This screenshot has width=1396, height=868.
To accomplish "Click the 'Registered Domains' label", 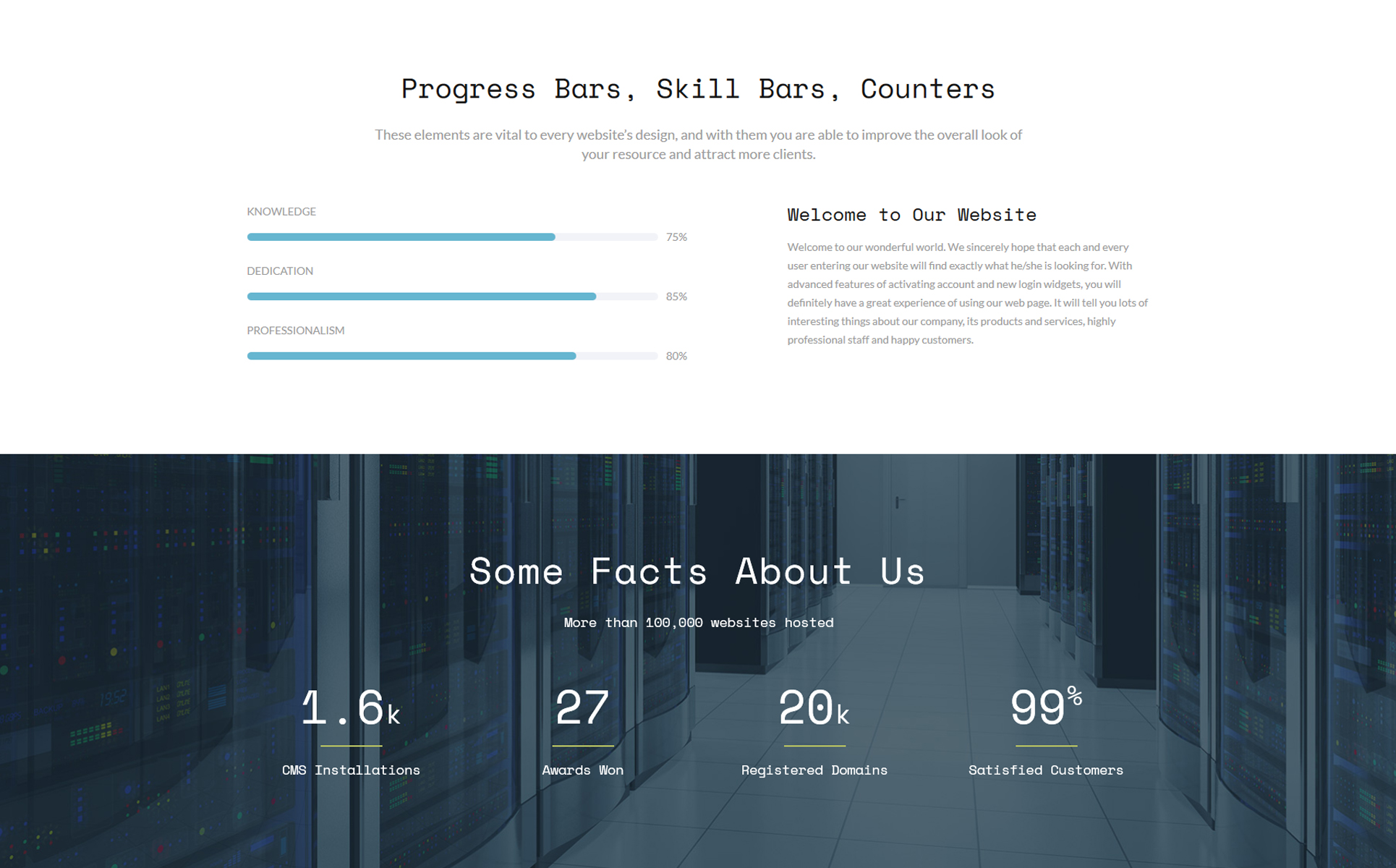I will [x=814, y=770].
